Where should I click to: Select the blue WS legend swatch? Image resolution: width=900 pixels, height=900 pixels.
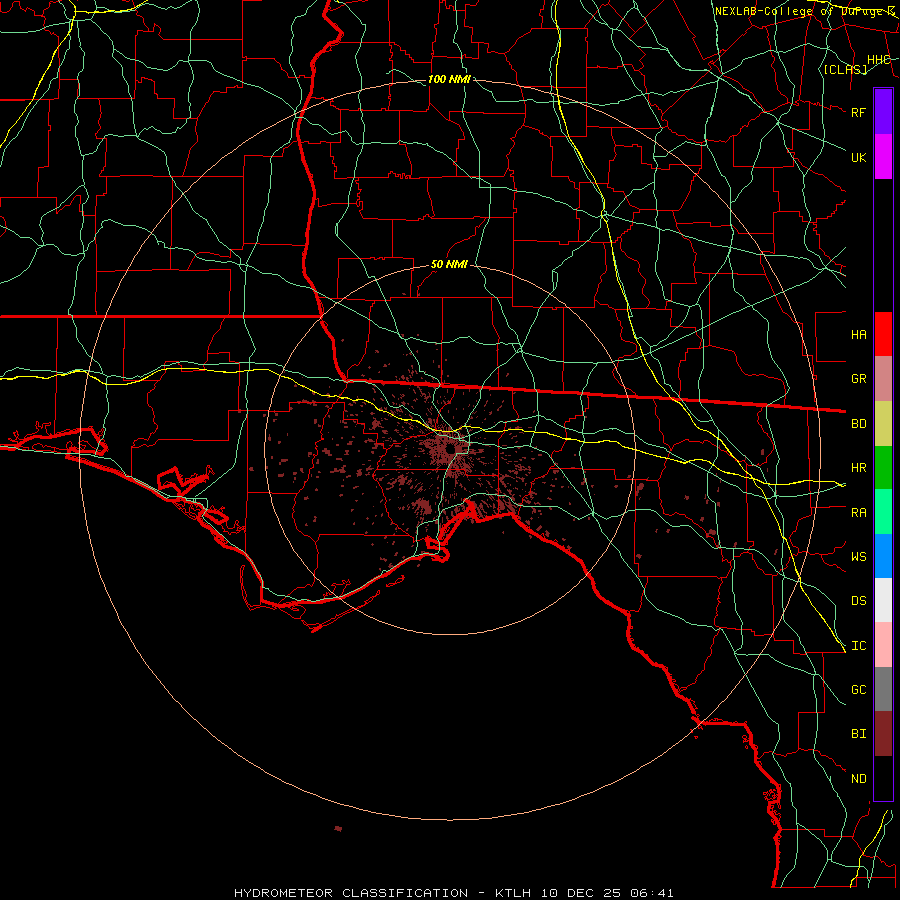pyautogui.click(x=883, y=556)
